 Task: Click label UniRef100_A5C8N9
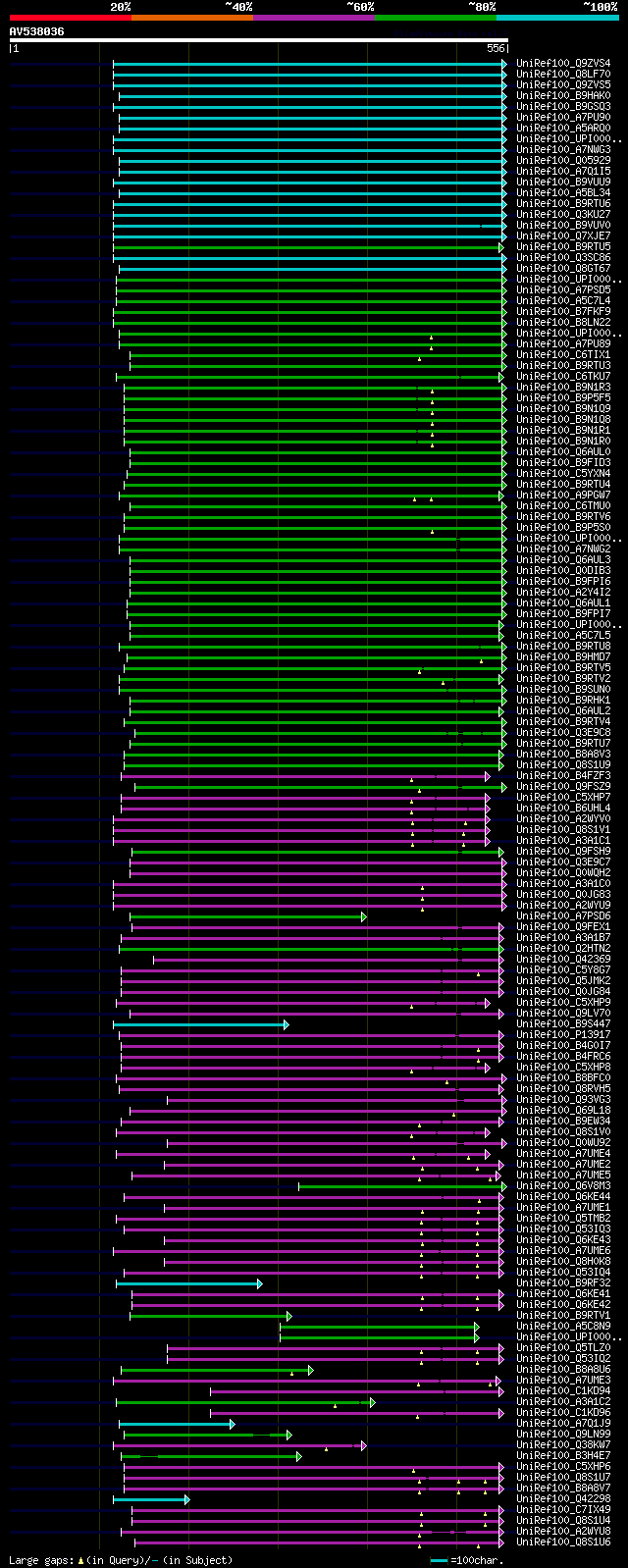point(563,1327)
